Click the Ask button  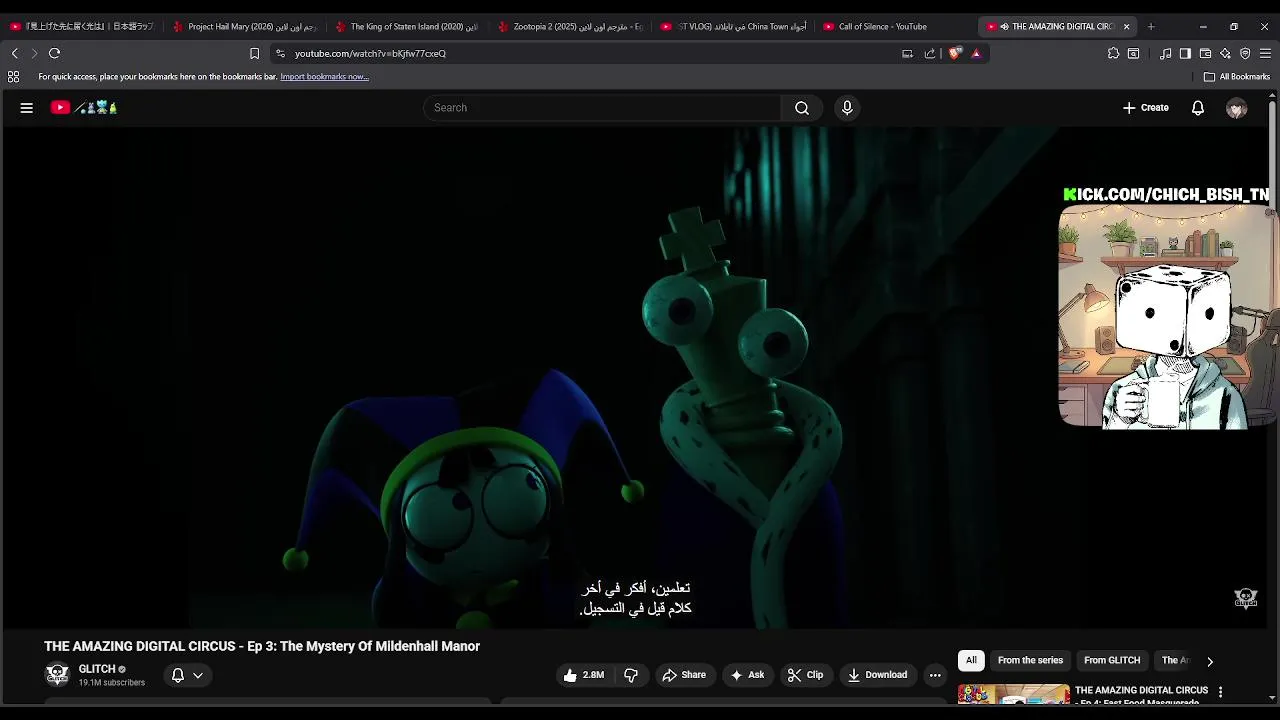click(747, 675)
